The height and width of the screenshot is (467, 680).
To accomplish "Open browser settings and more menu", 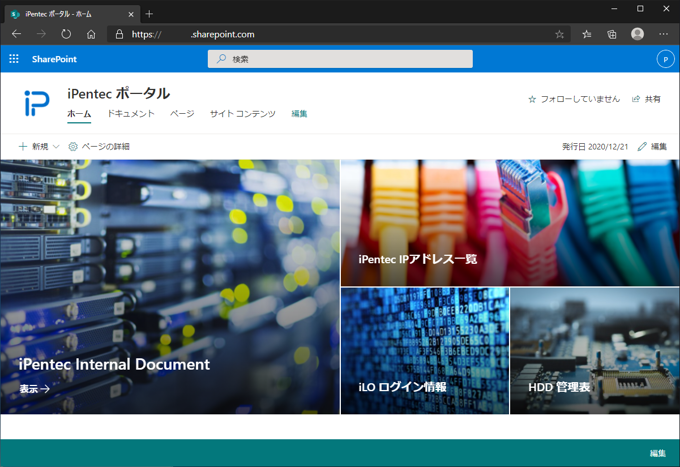I will [664, 34].
